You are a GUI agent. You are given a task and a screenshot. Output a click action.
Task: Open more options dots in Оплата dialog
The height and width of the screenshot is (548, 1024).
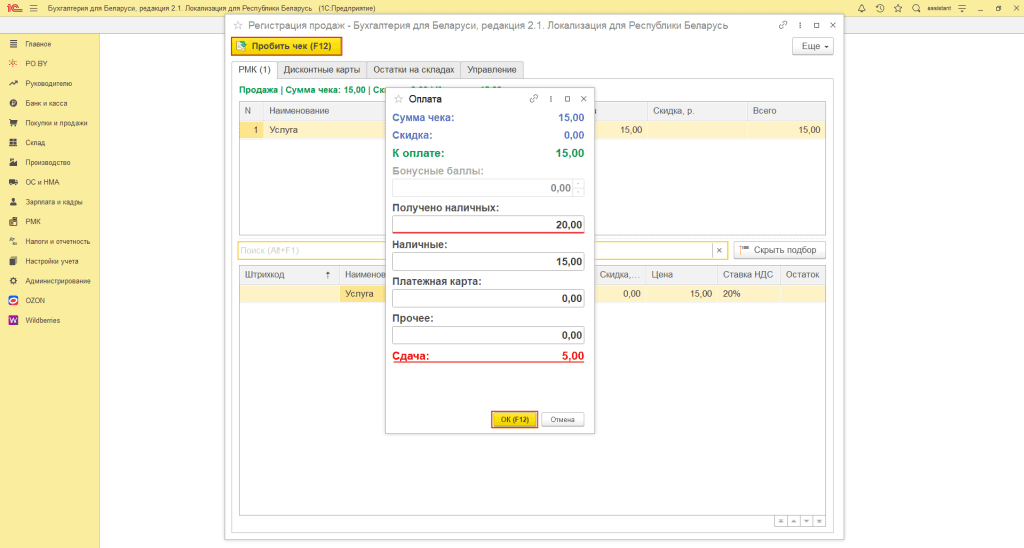(x=551, y=99)
